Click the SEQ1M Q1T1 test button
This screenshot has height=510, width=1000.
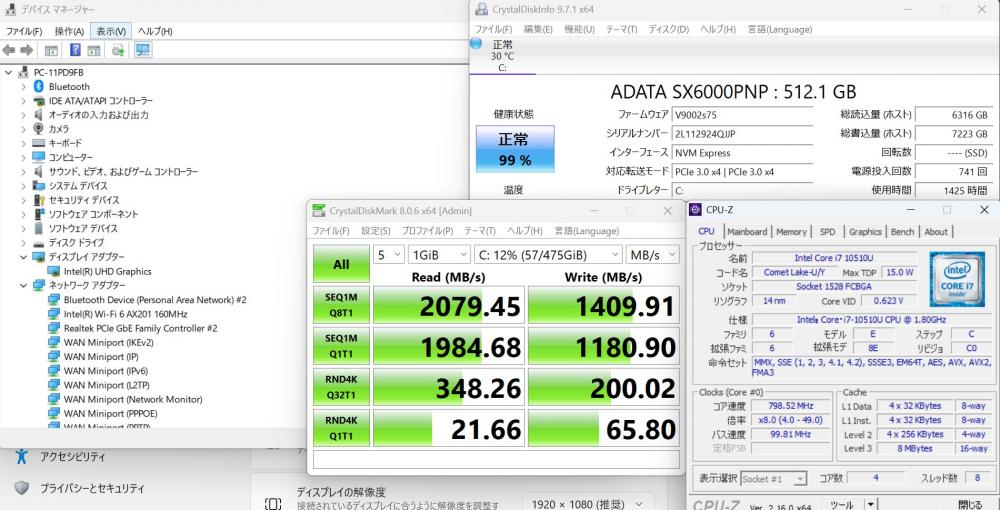tap(341, 346)
